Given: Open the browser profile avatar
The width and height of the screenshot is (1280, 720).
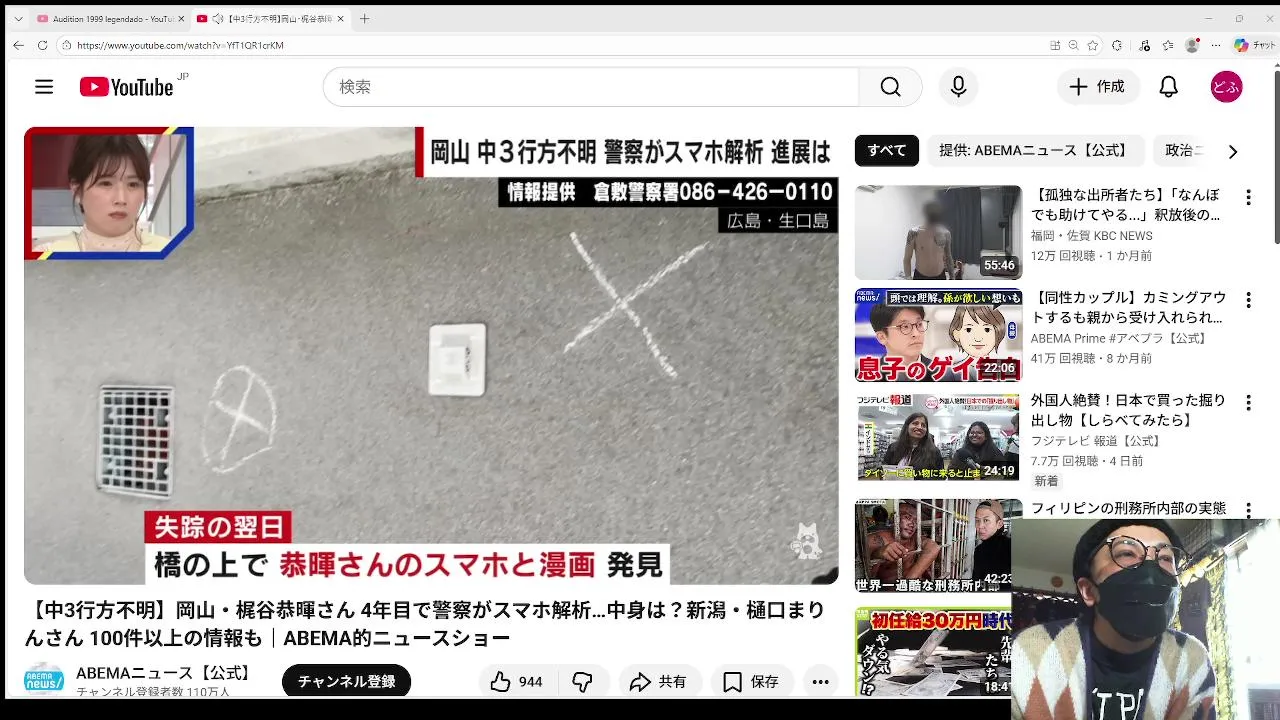Looking at the screenshot, I should point(1191,45).
